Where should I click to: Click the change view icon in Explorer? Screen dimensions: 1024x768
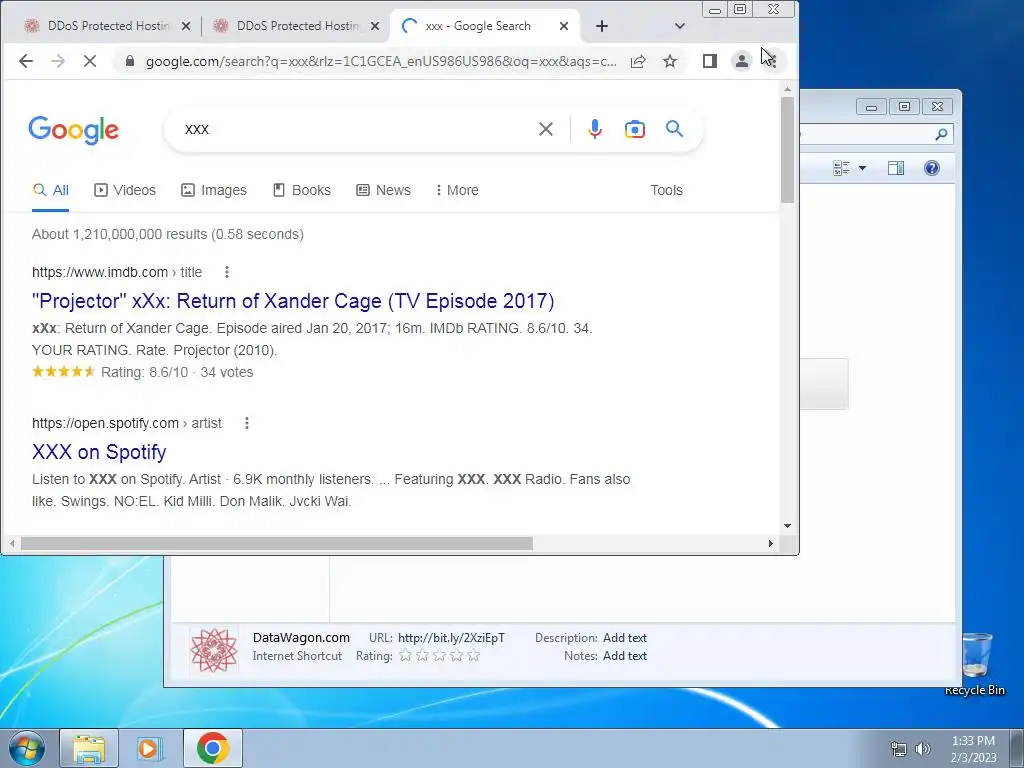[x=841, y=168]
